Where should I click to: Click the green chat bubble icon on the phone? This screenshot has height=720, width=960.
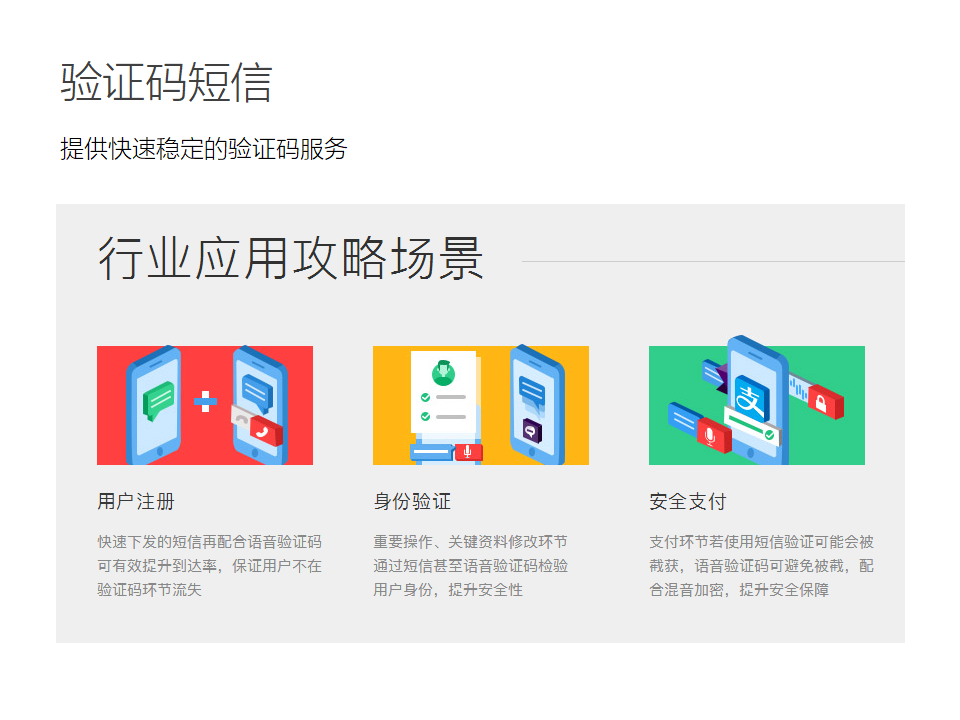pyautogui.click(x=159, y=400)
